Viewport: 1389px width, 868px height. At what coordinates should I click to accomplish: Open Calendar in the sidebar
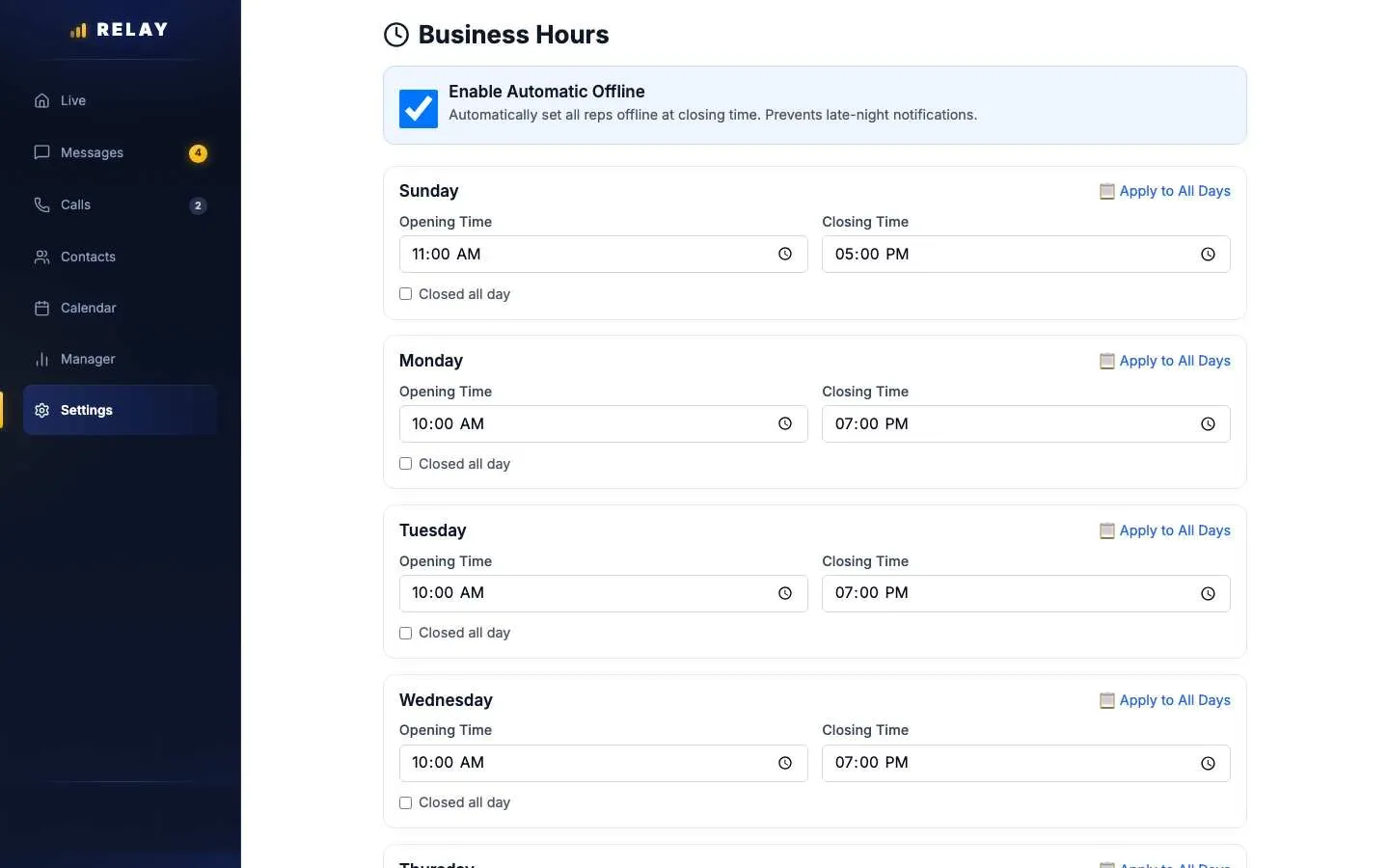pos(120,308)
